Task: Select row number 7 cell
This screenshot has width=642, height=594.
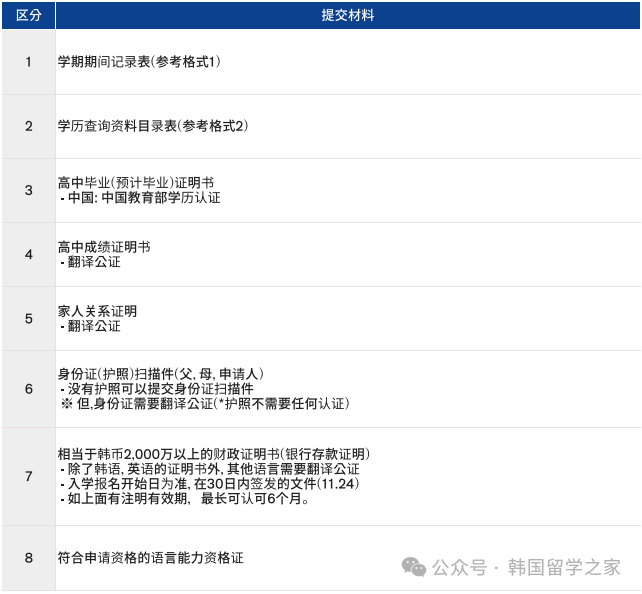Action: pos(28,477)
